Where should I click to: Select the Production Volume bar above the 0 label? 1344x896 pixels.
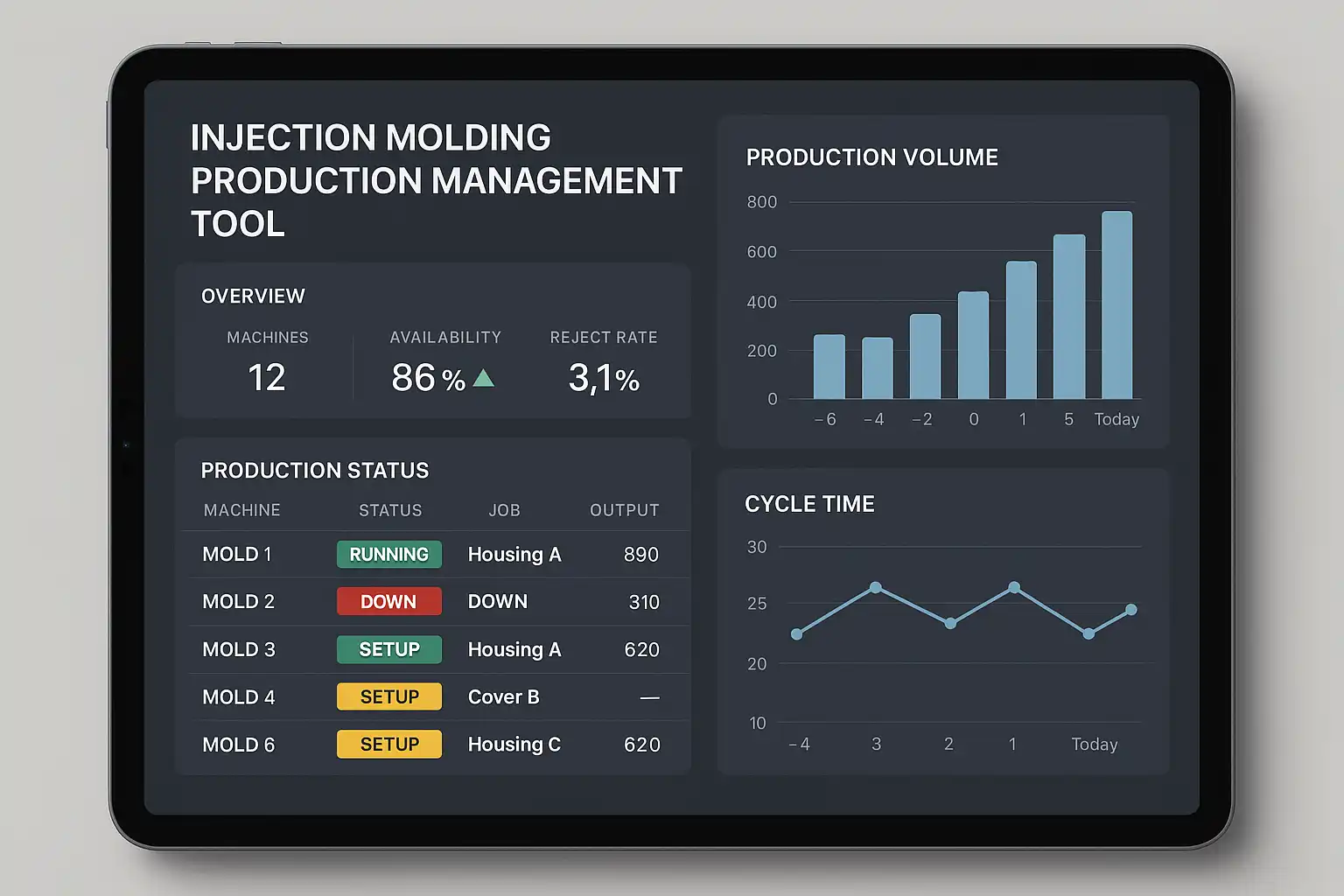click(x=974, y=345)
